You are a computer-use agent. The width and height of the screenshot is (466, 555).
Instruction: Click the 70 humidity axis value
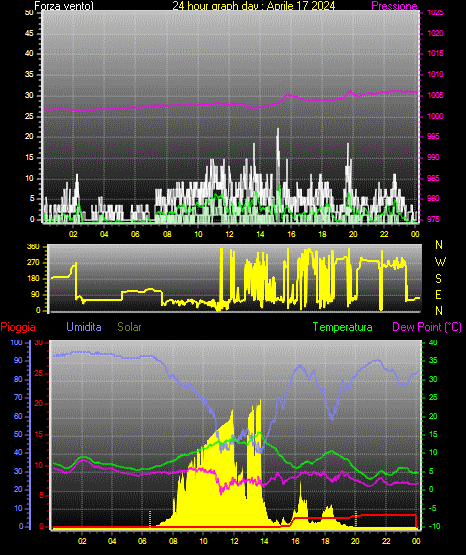click(x=18, y=397)
